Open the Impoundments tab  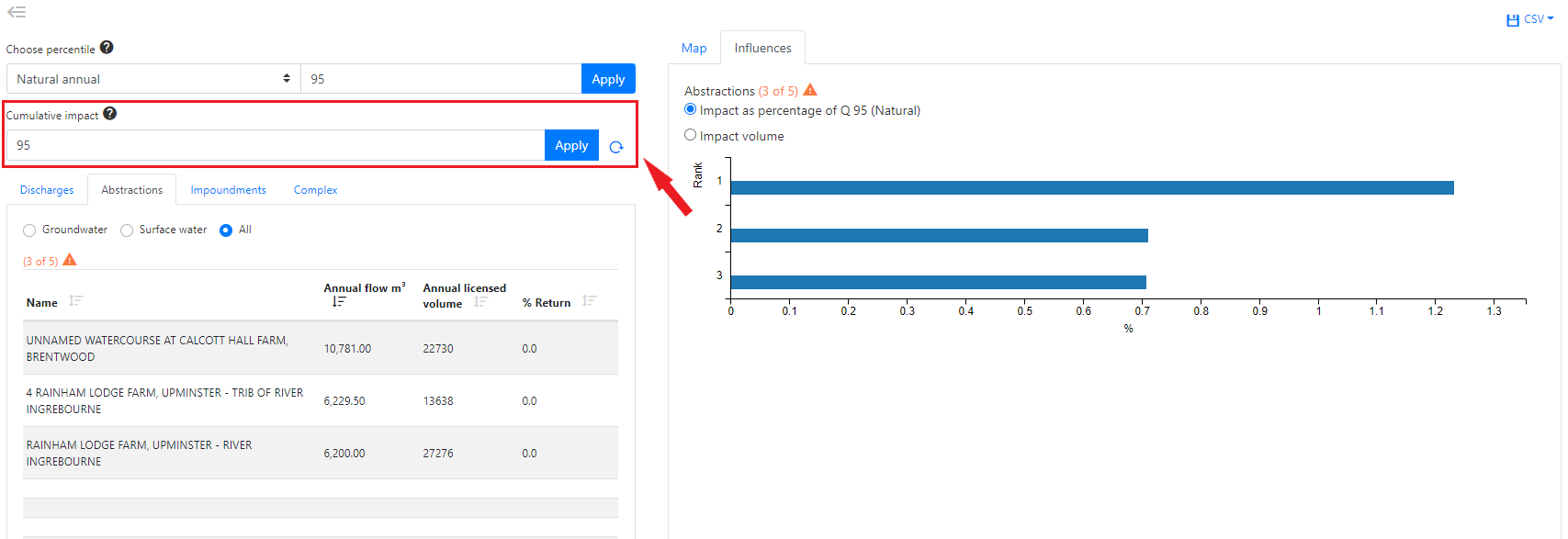point(228,190)
